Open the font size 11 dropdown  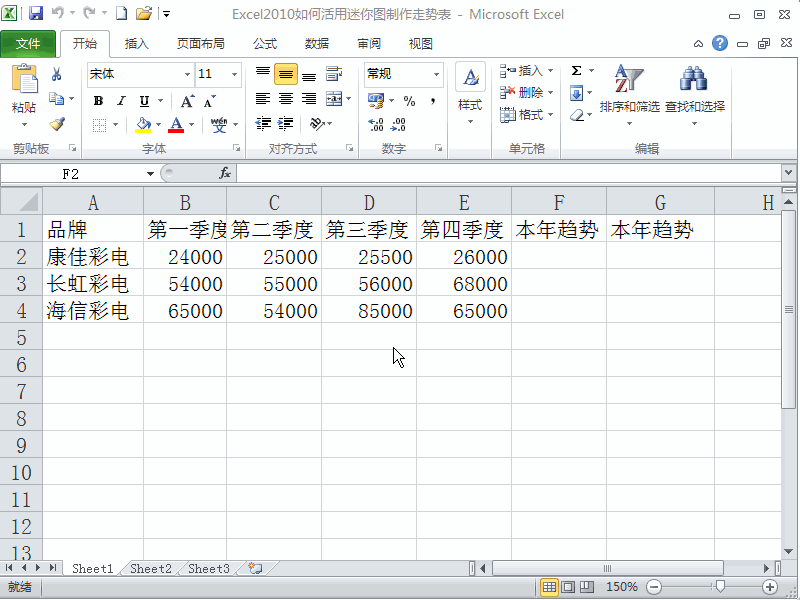tap(234, 74)
